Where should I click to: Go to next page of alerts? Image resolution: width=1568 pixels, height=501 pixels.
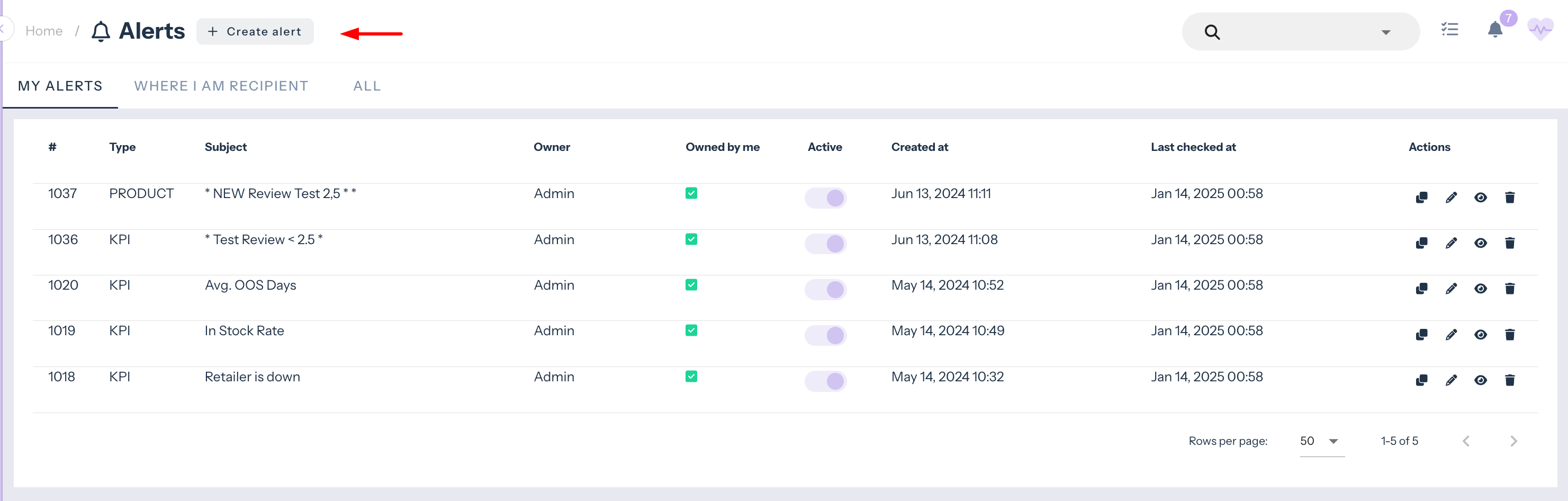1513,441
